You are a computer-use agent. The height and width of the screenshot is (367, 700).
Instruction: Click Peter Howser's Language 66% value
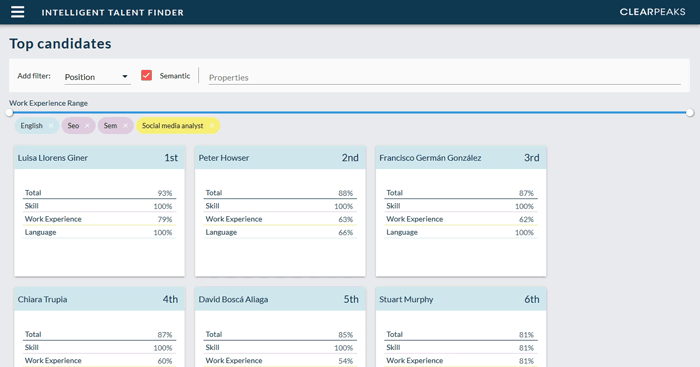(346, 233)
